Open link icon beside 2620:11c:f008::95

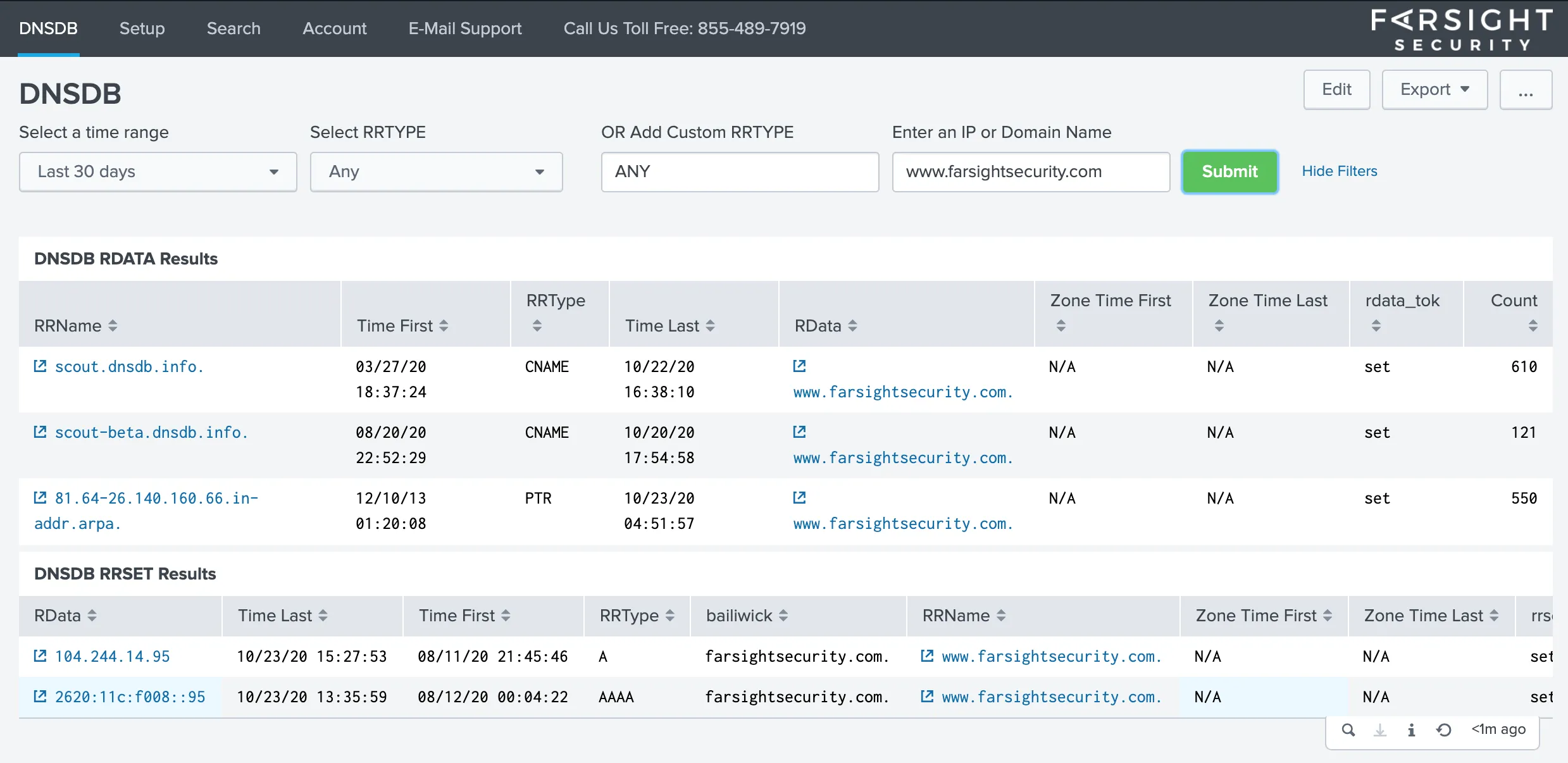pos(40,697)
